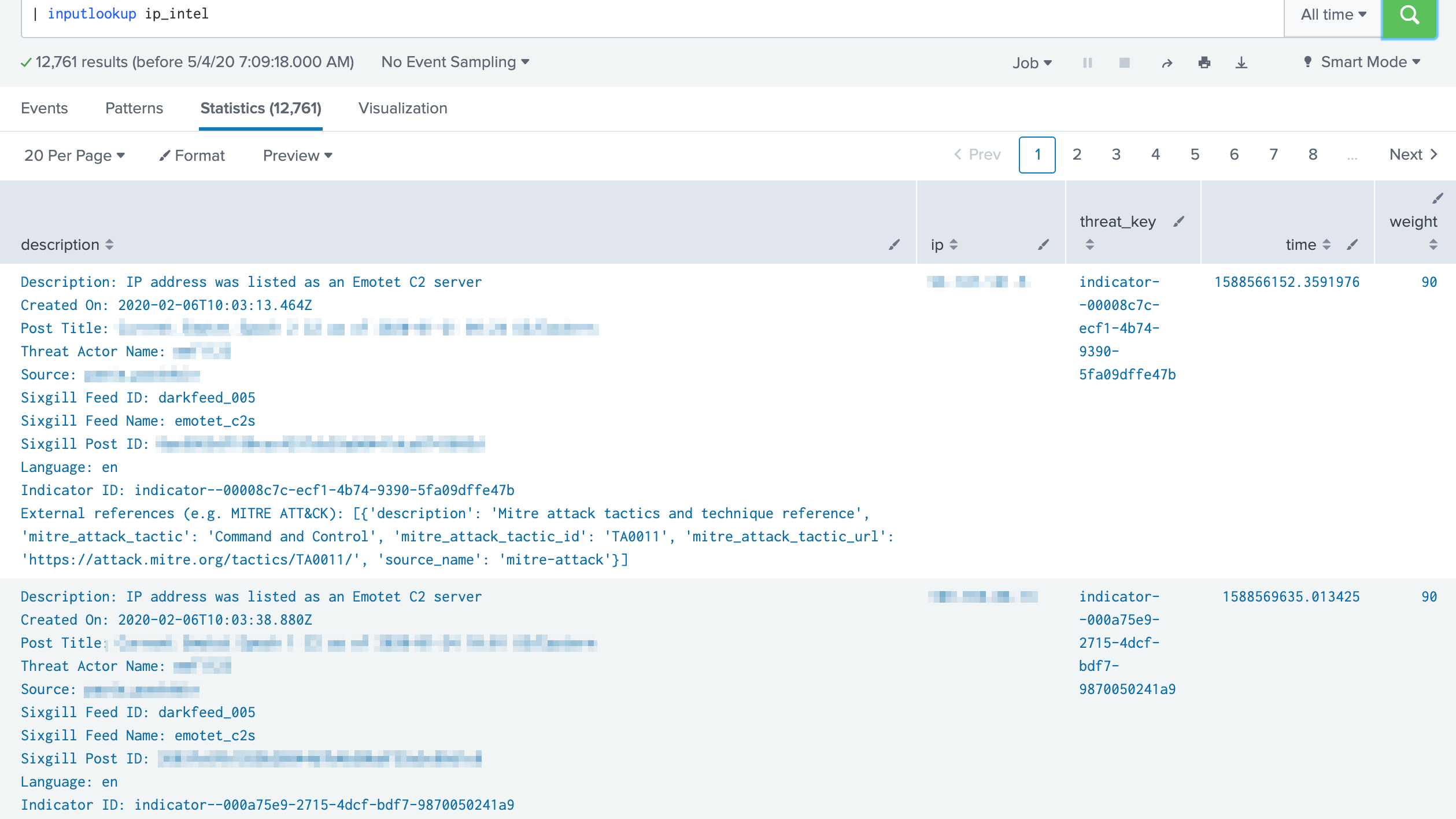
Task: Go to the Prev results page
Action: click(x=977, y=154)
